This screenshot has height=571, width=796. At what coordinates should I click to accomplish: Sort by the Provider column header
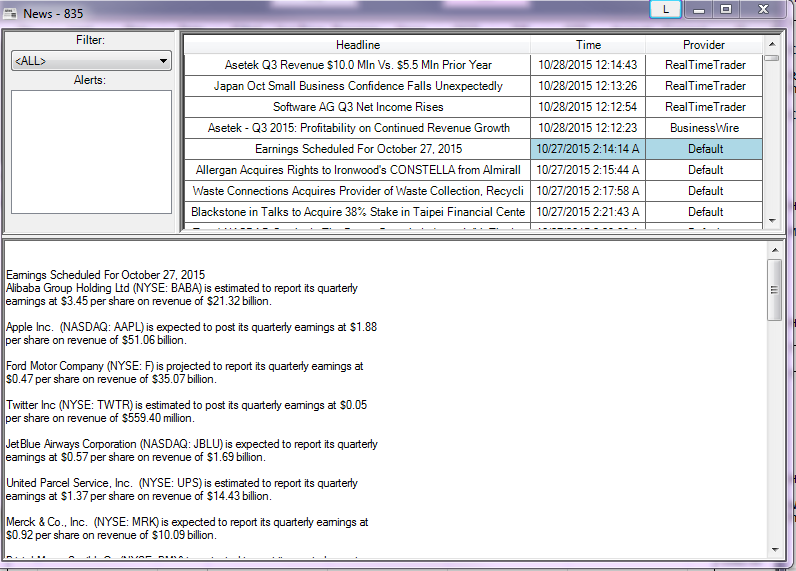point(704,45)
